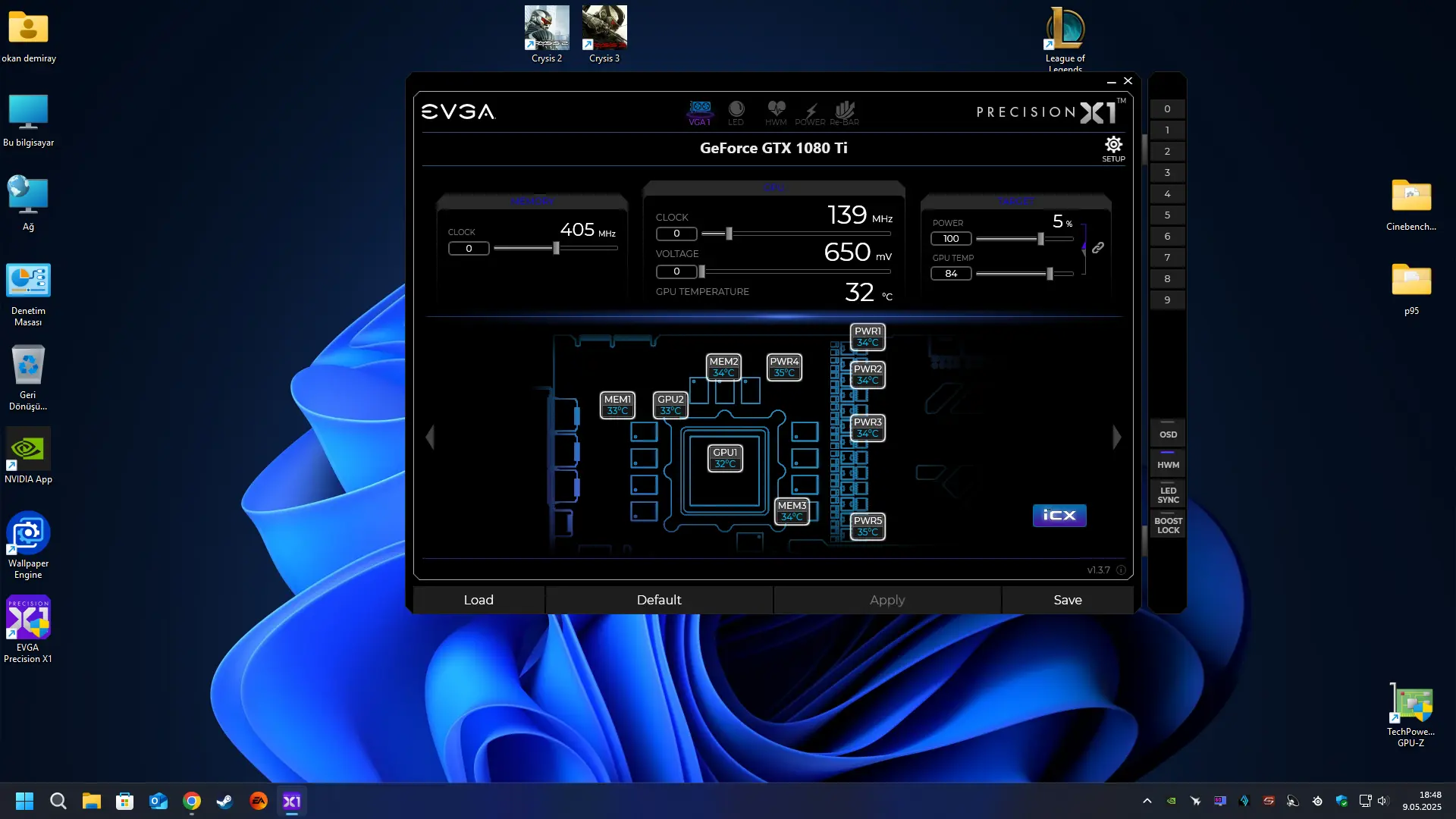The height and width of the screenshot is (819, 1456).
Task: Select profile slot 3
Action: pos(1167,173)
